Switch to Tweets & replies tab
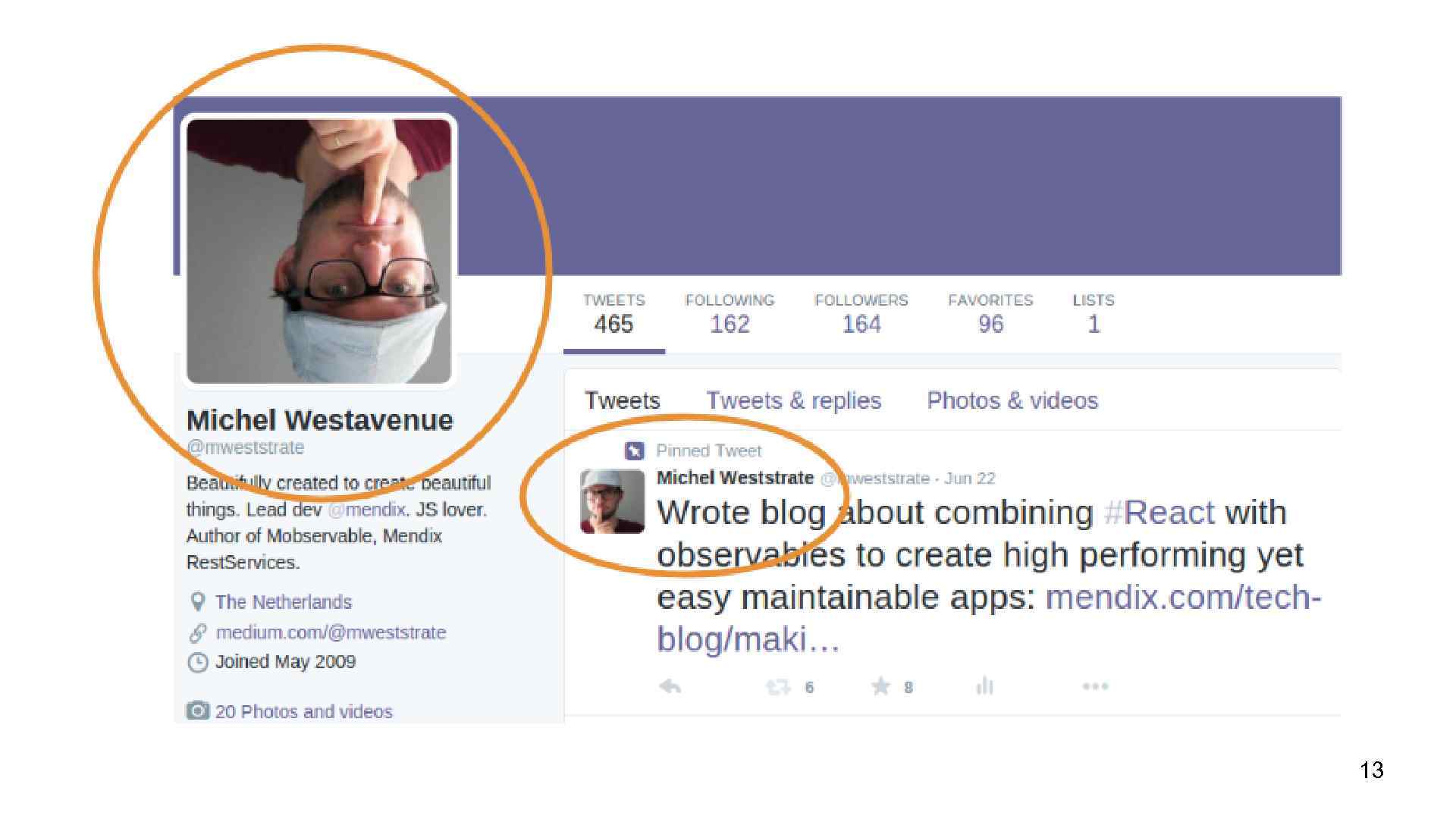This screenshot has height=819, width=1456. point(793,400)
